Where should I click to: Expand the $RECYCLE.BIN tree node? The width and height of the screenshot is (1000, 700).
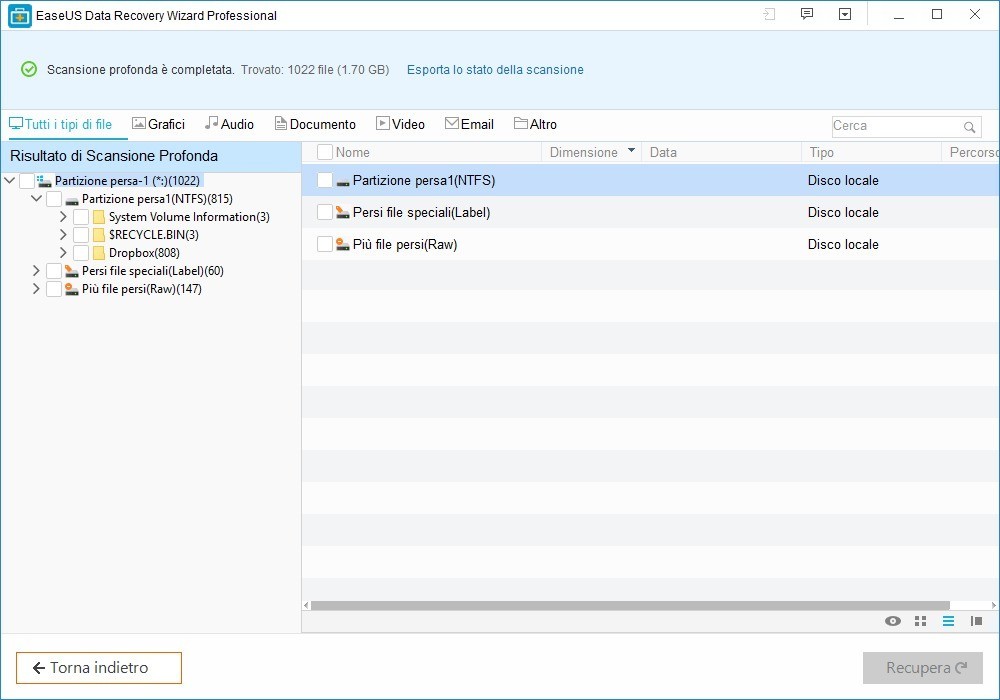(x=63, y=235)
